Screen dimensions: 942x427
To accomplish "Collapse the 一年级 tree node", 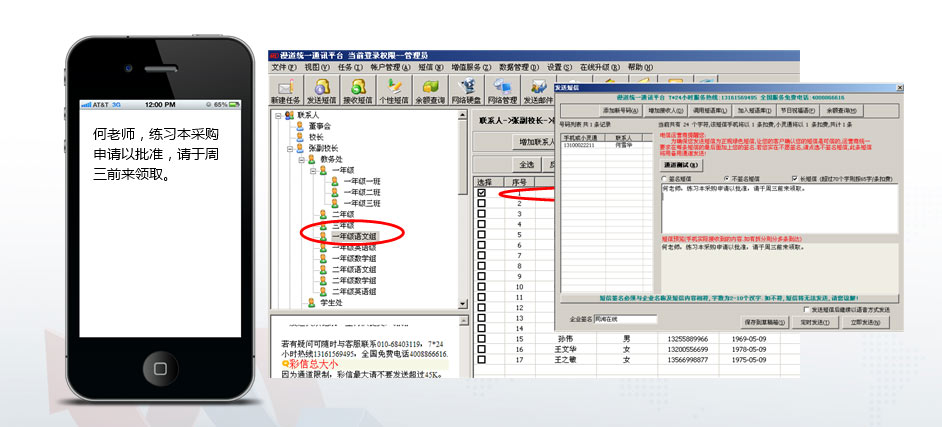I will pyautogui.click(x=311, y=170).
